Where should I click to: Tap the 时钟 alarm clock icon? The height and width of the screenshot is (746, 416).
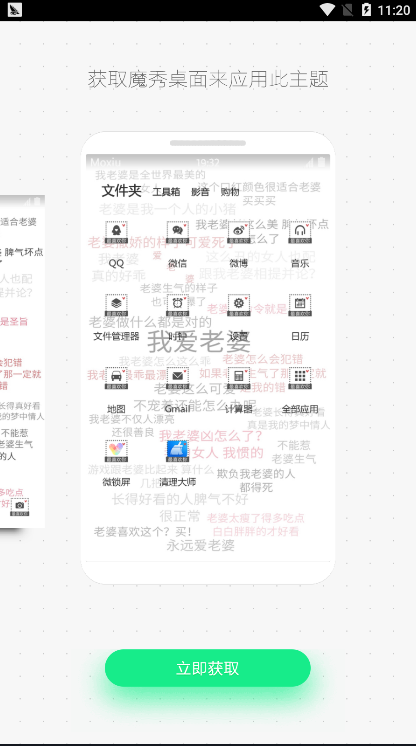click(x=178, y=305)
